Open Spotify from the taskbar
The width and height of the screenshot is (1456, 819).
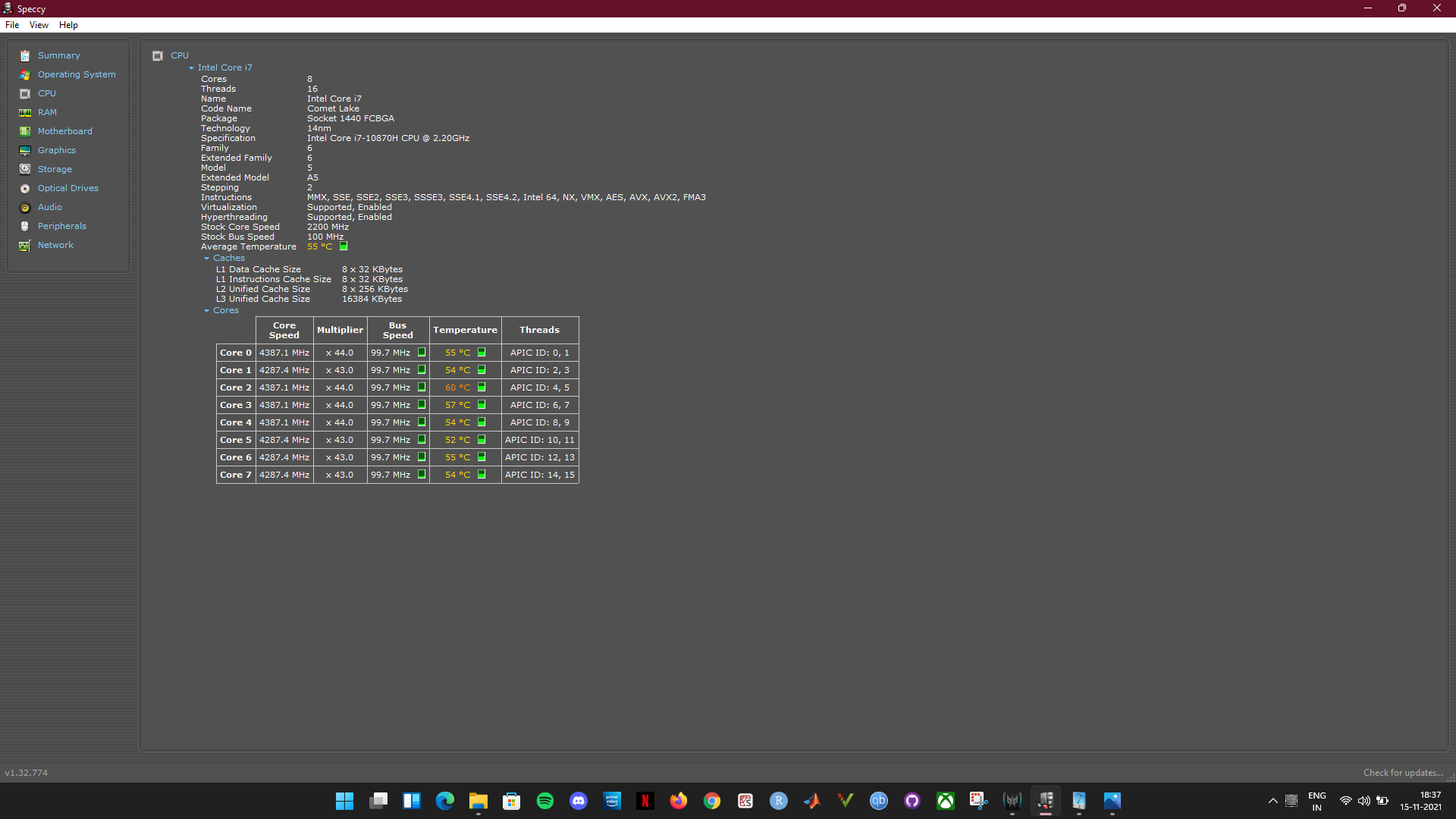click(x=545, y=801)
